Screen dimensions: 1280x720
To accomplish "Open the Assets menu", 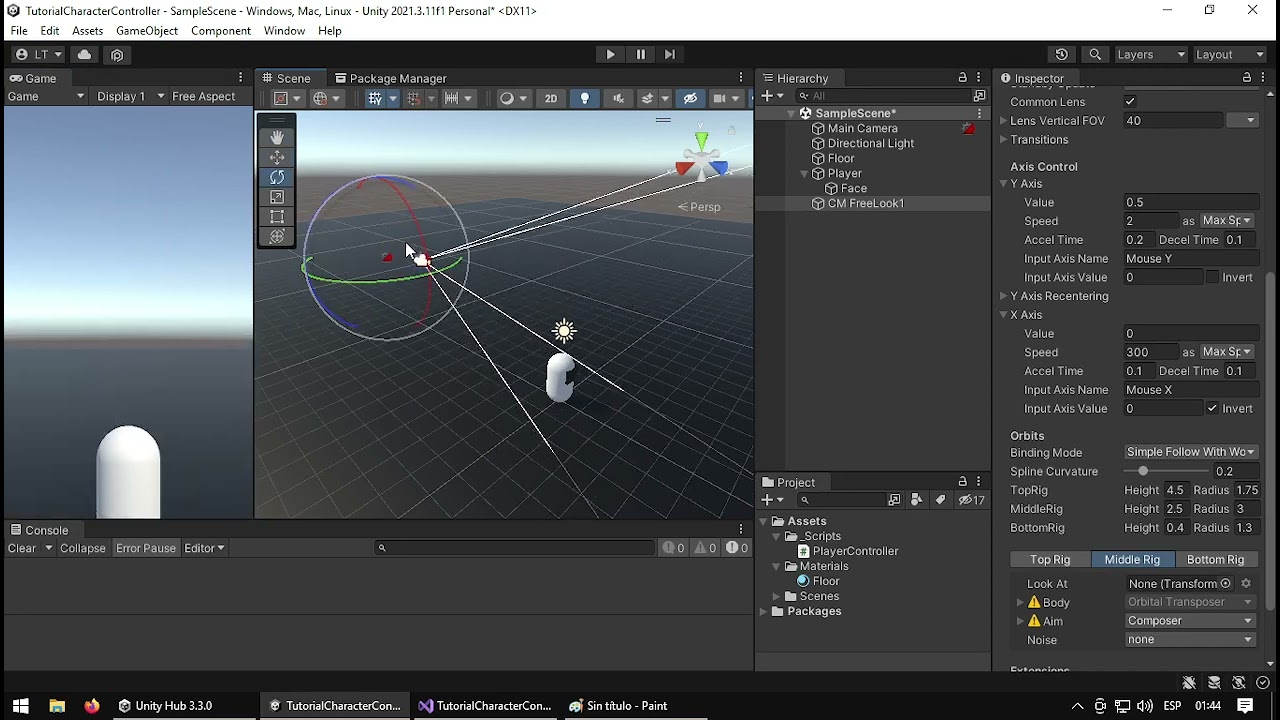I will pos(88,31).
